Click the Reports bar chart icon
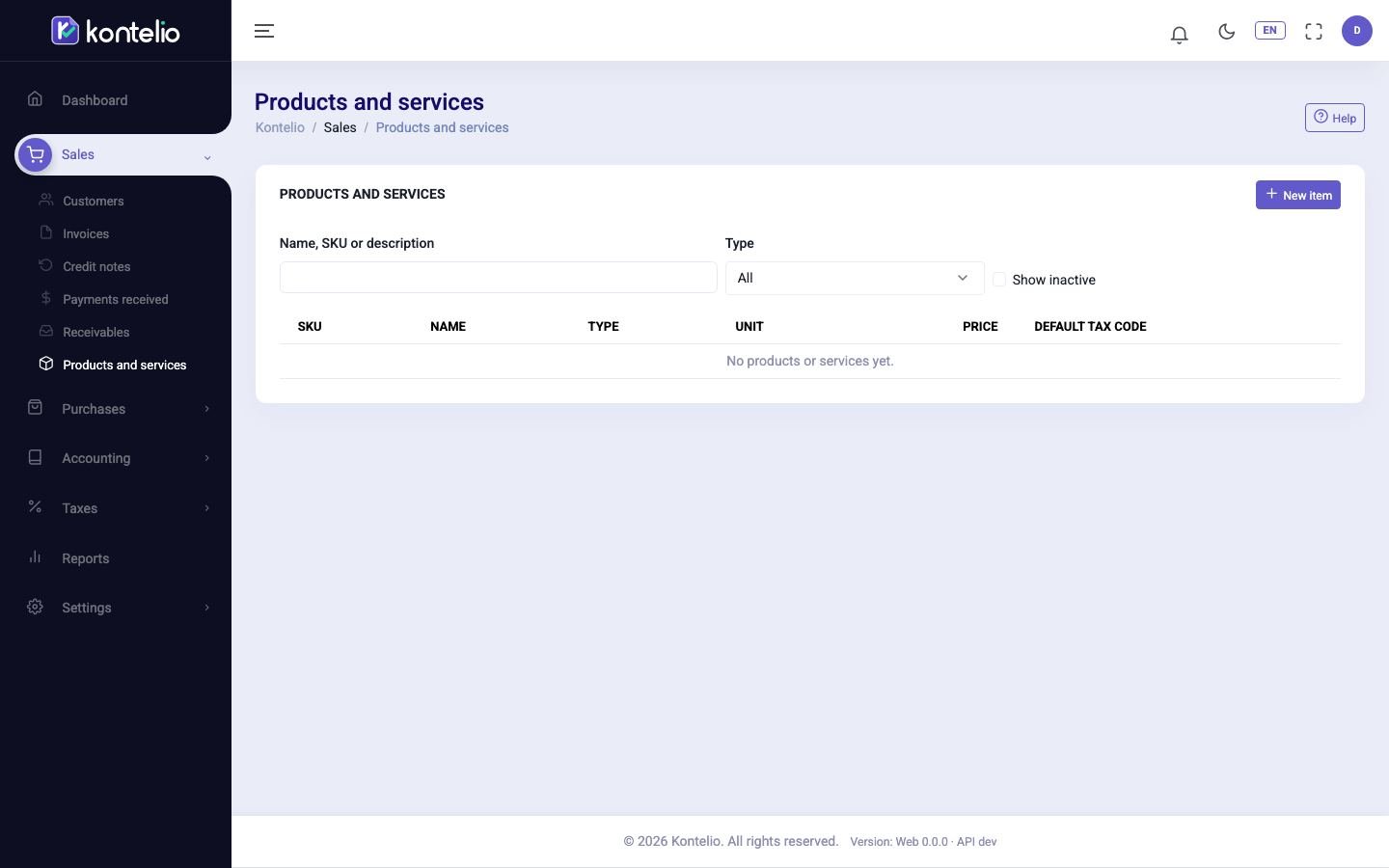Viewport: 1389px width, 868px height. [x=36, y=556]
